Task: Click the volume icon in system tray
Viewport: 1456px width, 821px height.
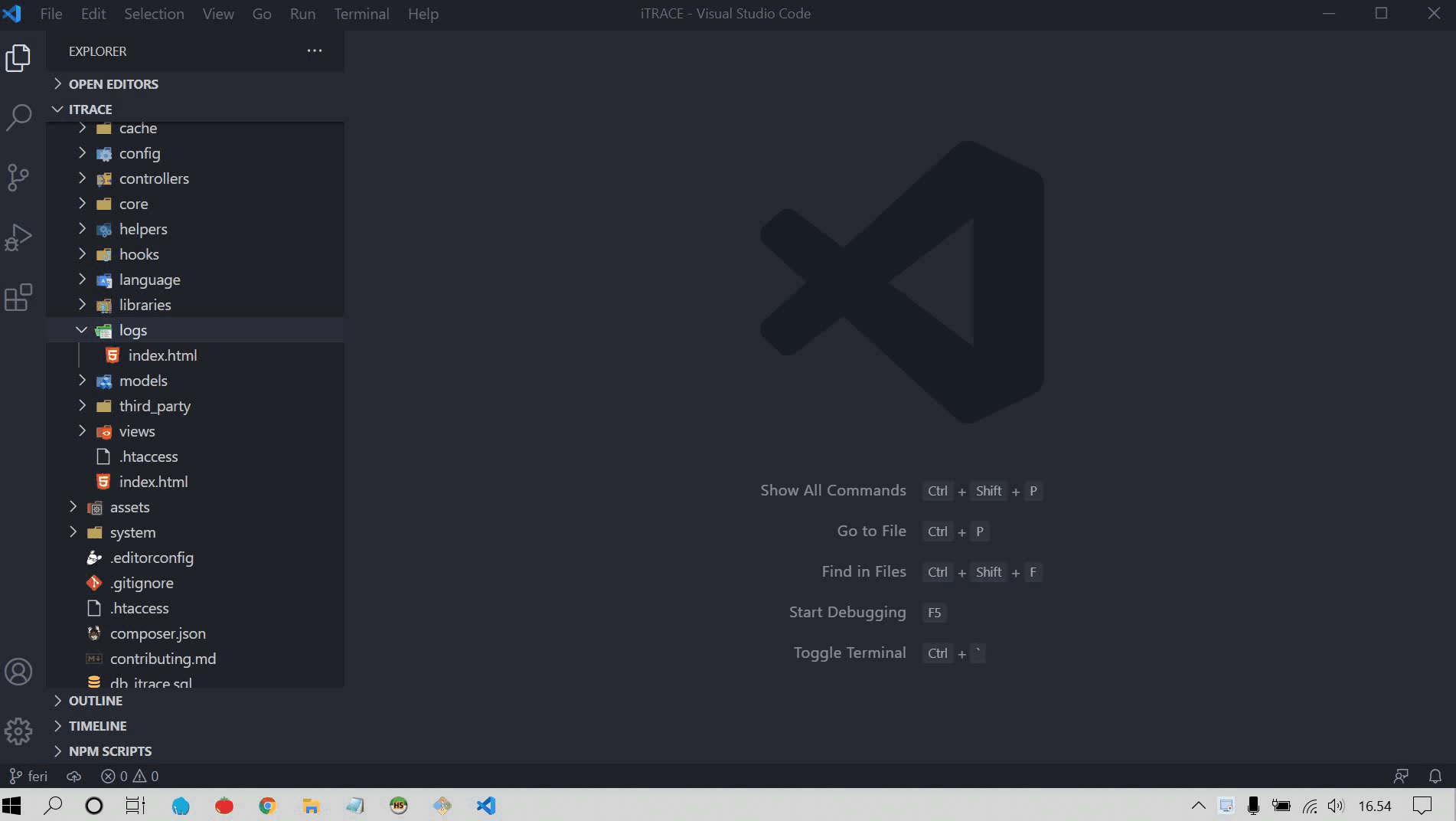Action: 1336,806
